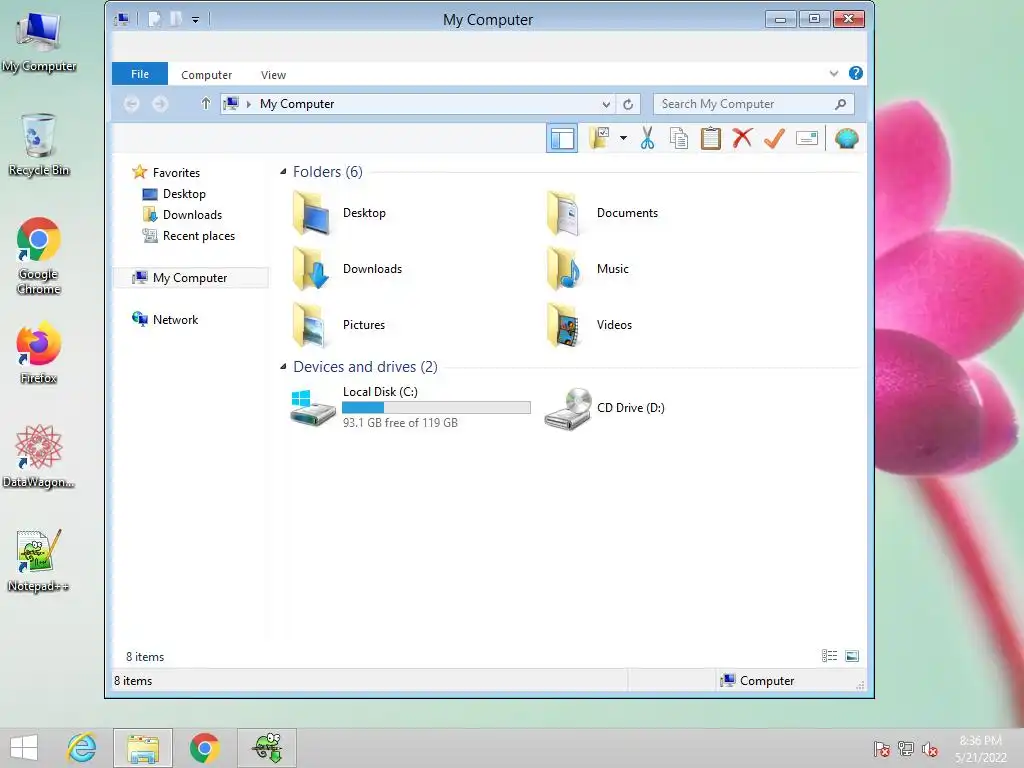1024x768 pixels.
Task: Click the Action Center flag tray icon
Action: tap(882, 749)
